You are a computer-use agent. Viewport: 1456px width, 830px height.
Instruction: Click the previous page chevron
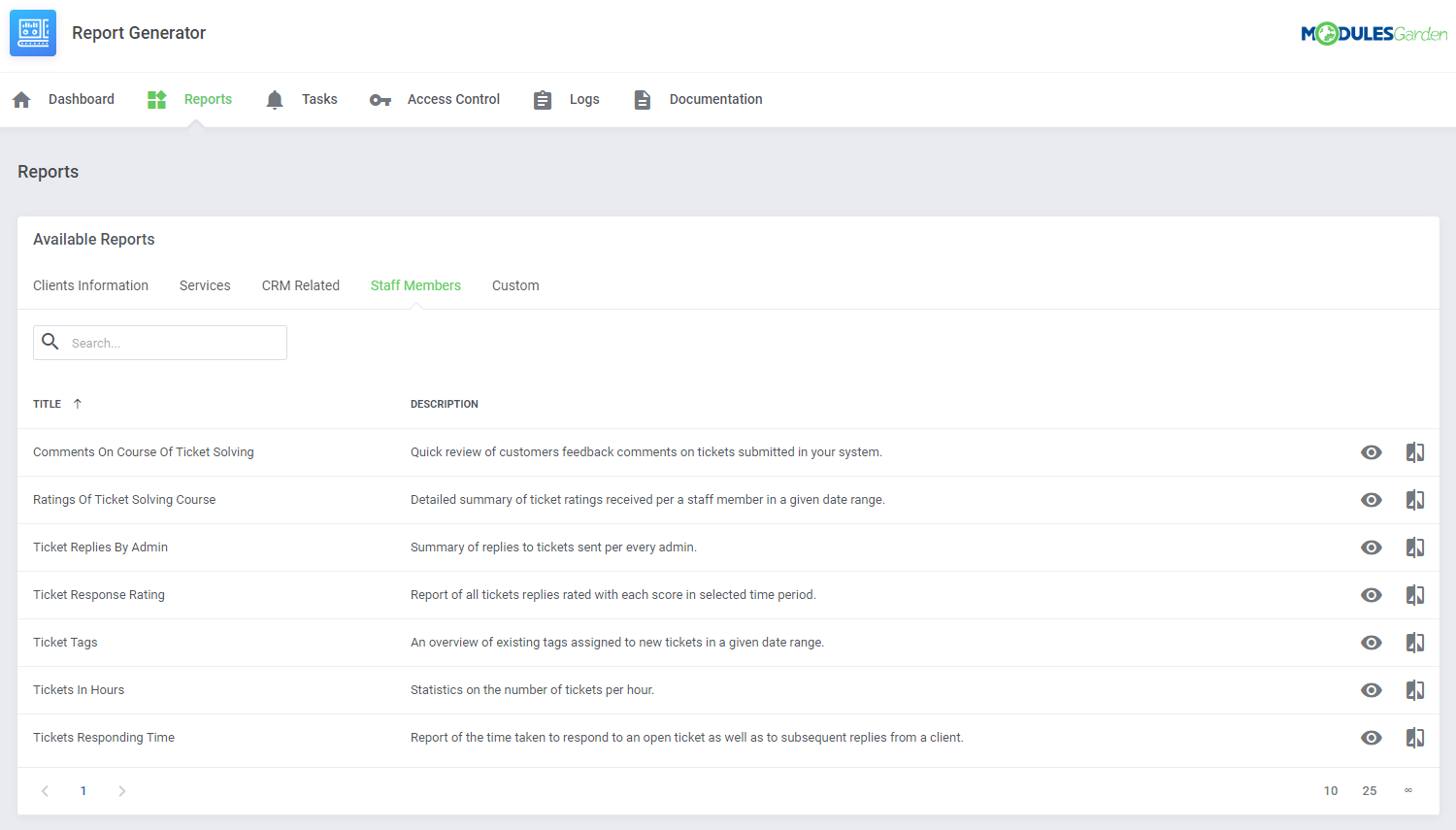[45, 790]
